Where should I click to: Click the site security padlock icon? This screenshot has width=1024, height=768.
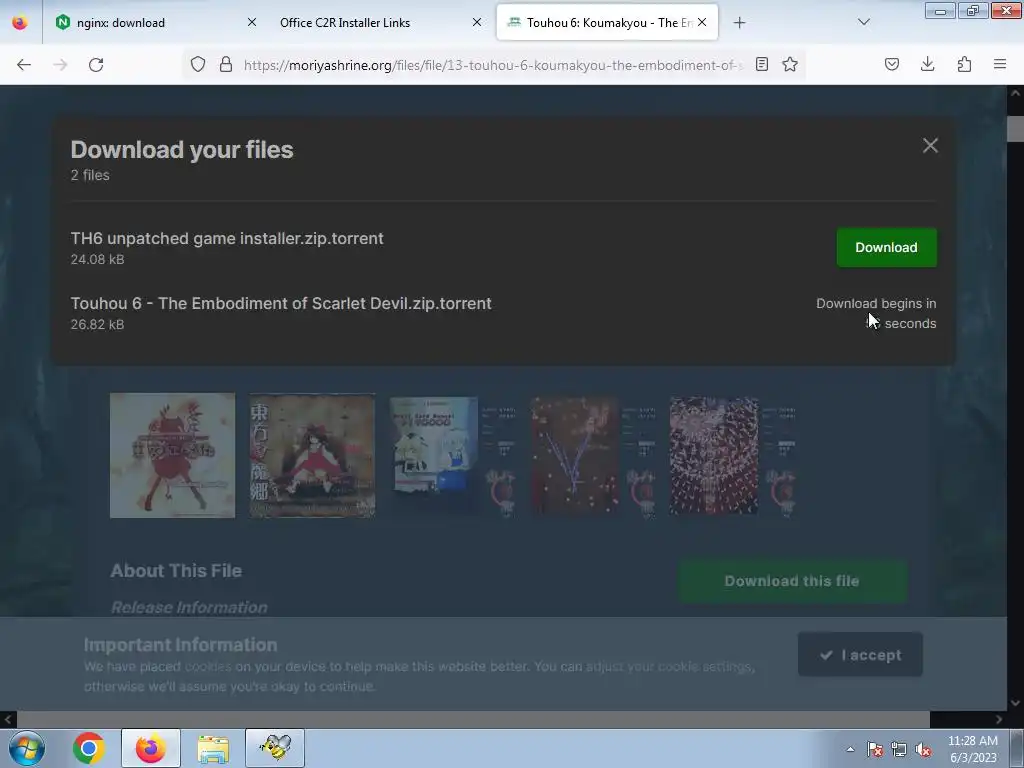point(226,64)
